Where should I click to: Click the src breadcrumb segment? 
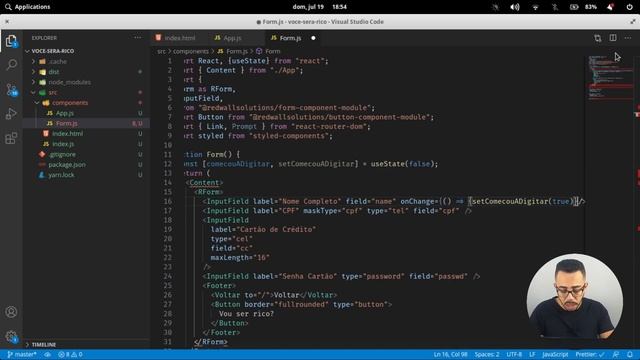[x=162, y=51]
